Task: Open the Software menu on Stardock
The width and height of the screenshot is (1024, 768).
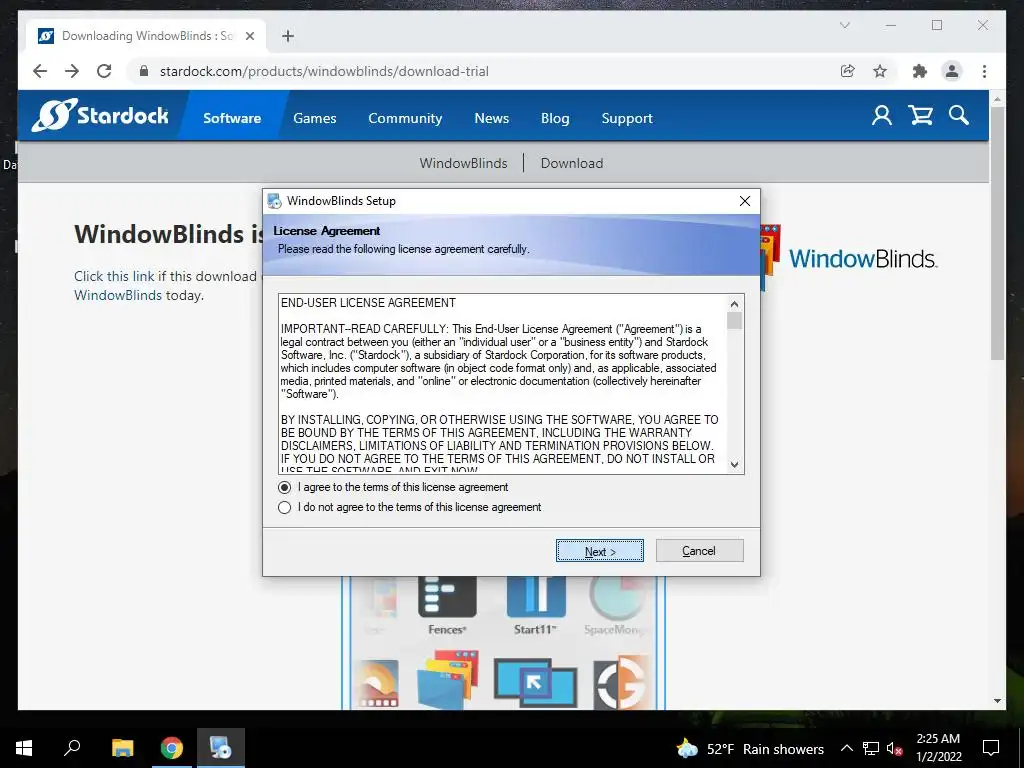Action: point(232,118)
